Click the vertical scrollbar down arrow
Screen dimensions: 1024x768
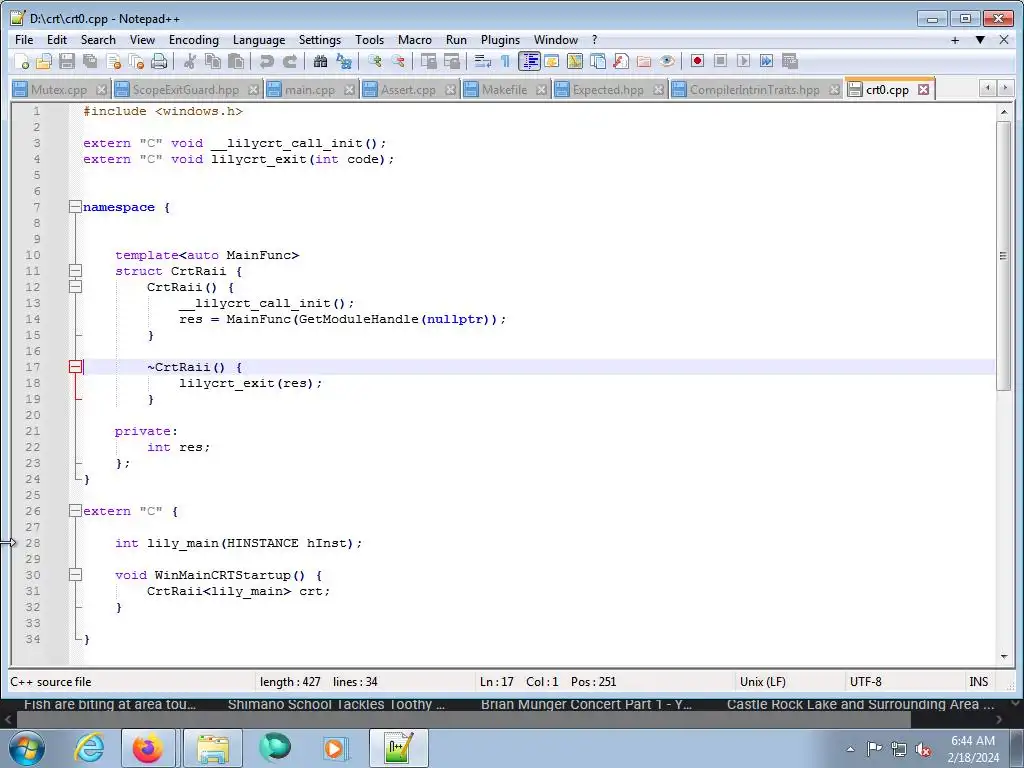[x=1004, y=656]
